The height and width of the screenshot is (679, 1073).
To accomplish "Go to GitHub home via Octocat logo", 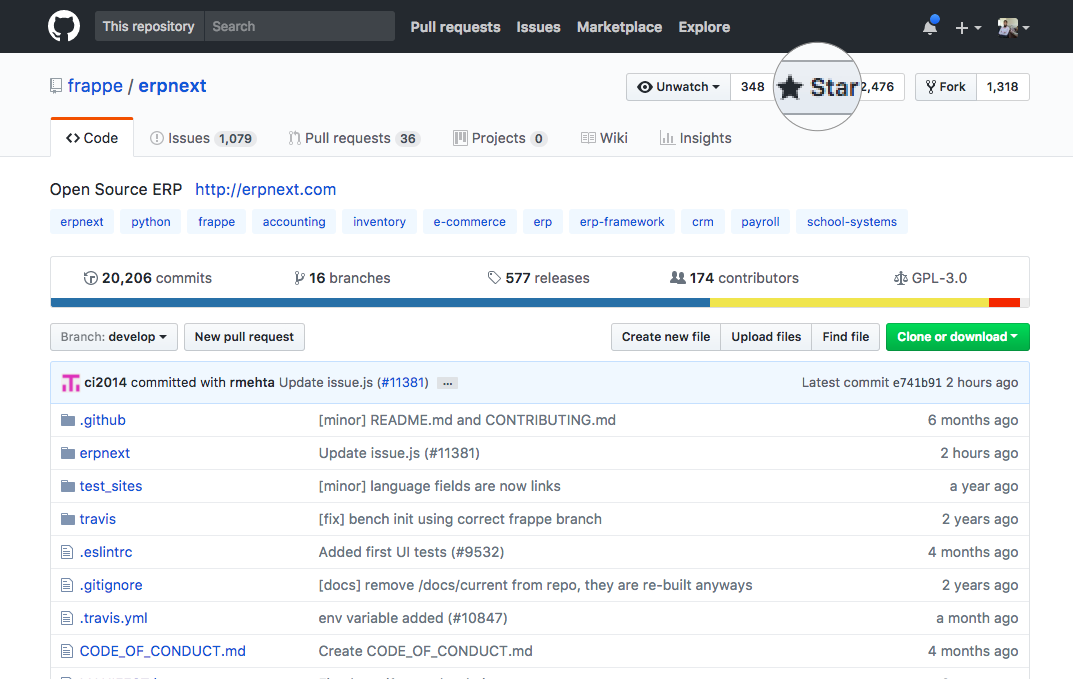I will [64, 27].
